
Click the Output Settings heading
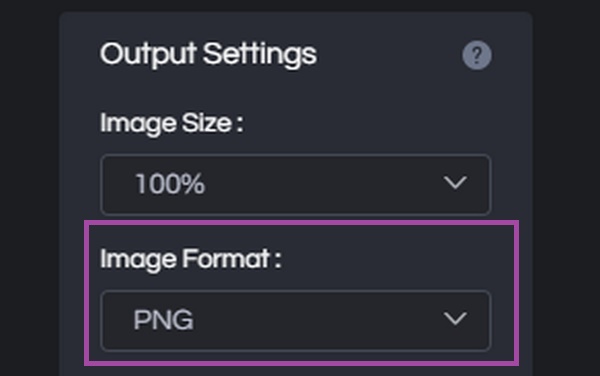[208, 55]
